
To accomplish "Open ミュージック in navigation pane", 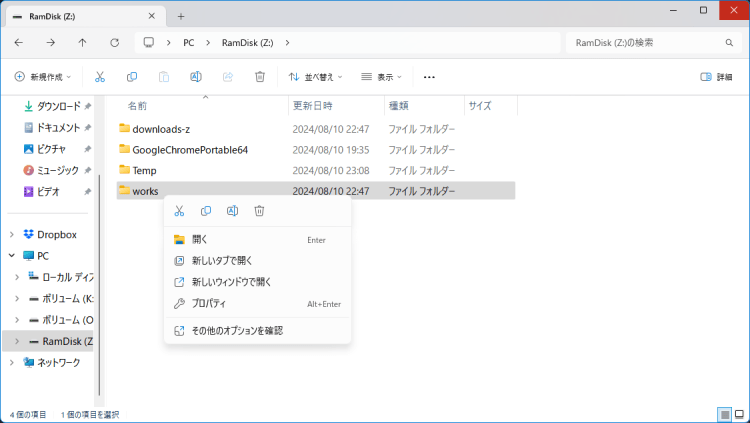I will (58, 170).
